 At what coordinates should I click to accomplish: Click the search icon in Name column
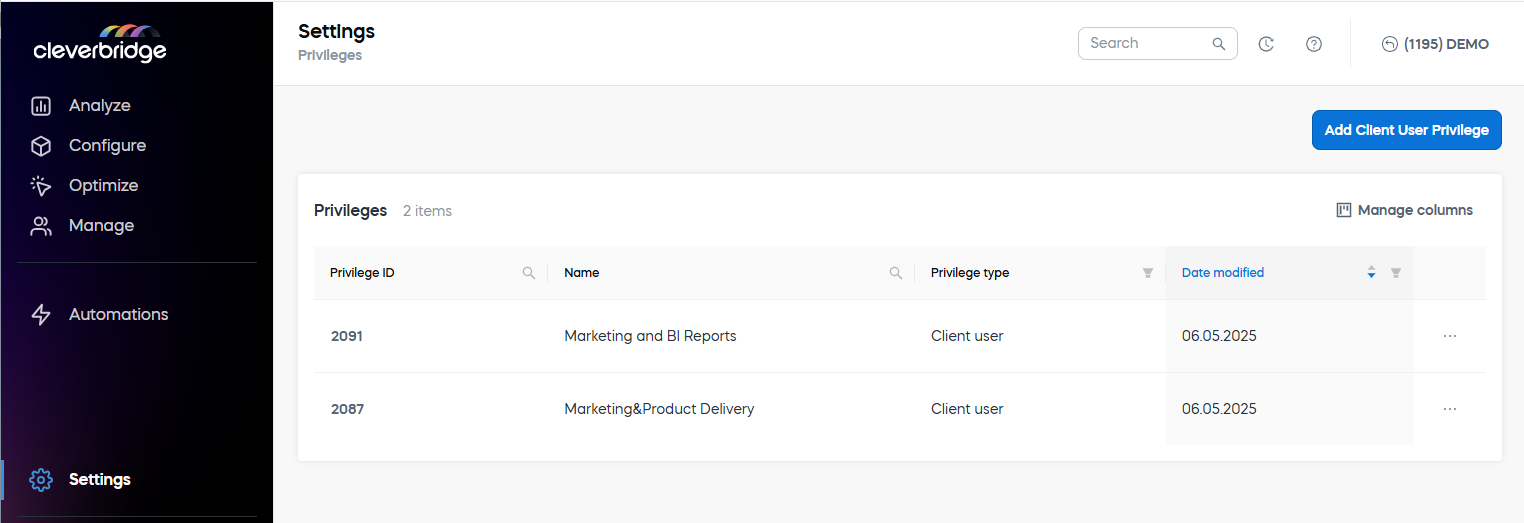(896, 273)
